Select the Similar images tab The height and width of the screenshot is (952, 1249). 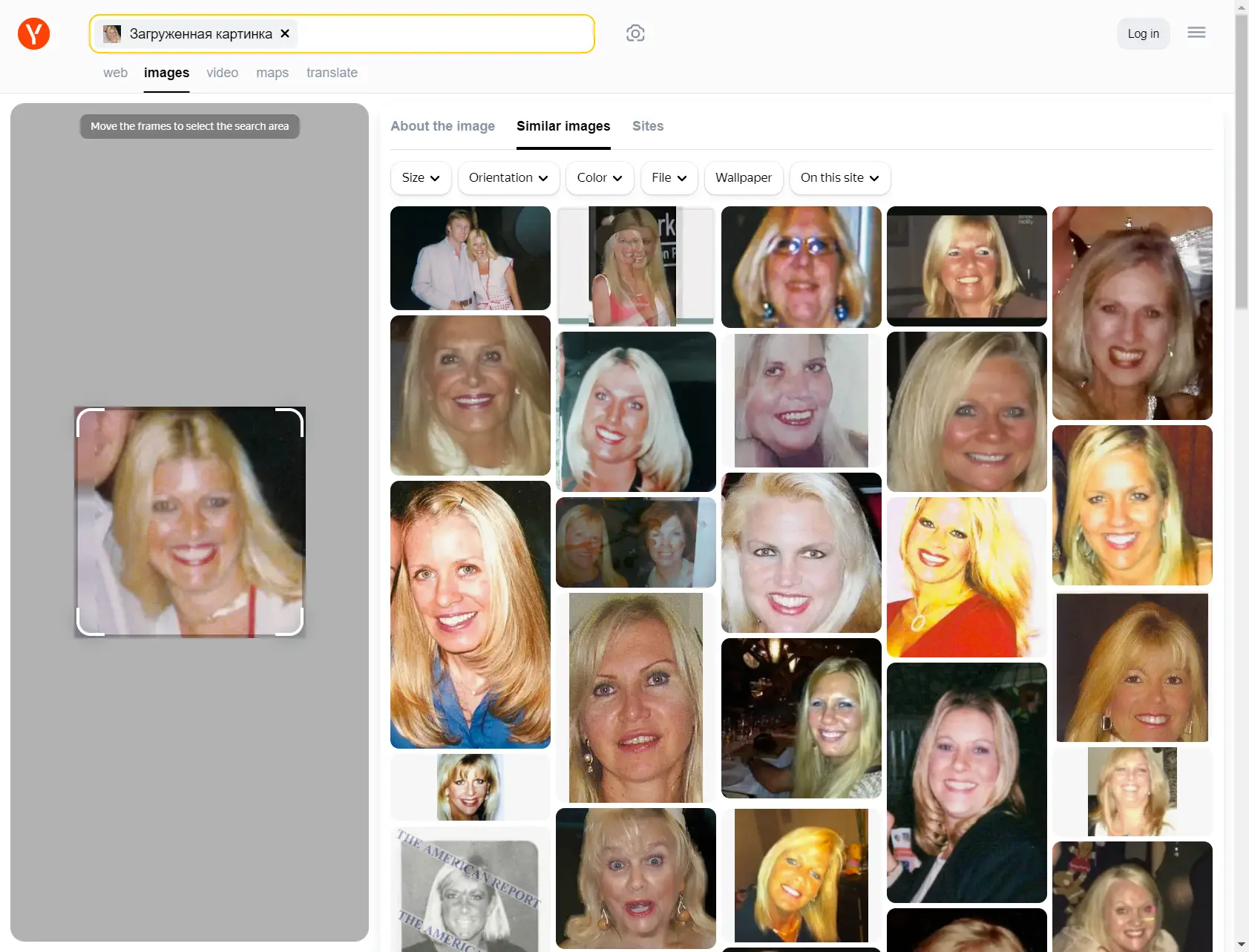tap(563, 126)
